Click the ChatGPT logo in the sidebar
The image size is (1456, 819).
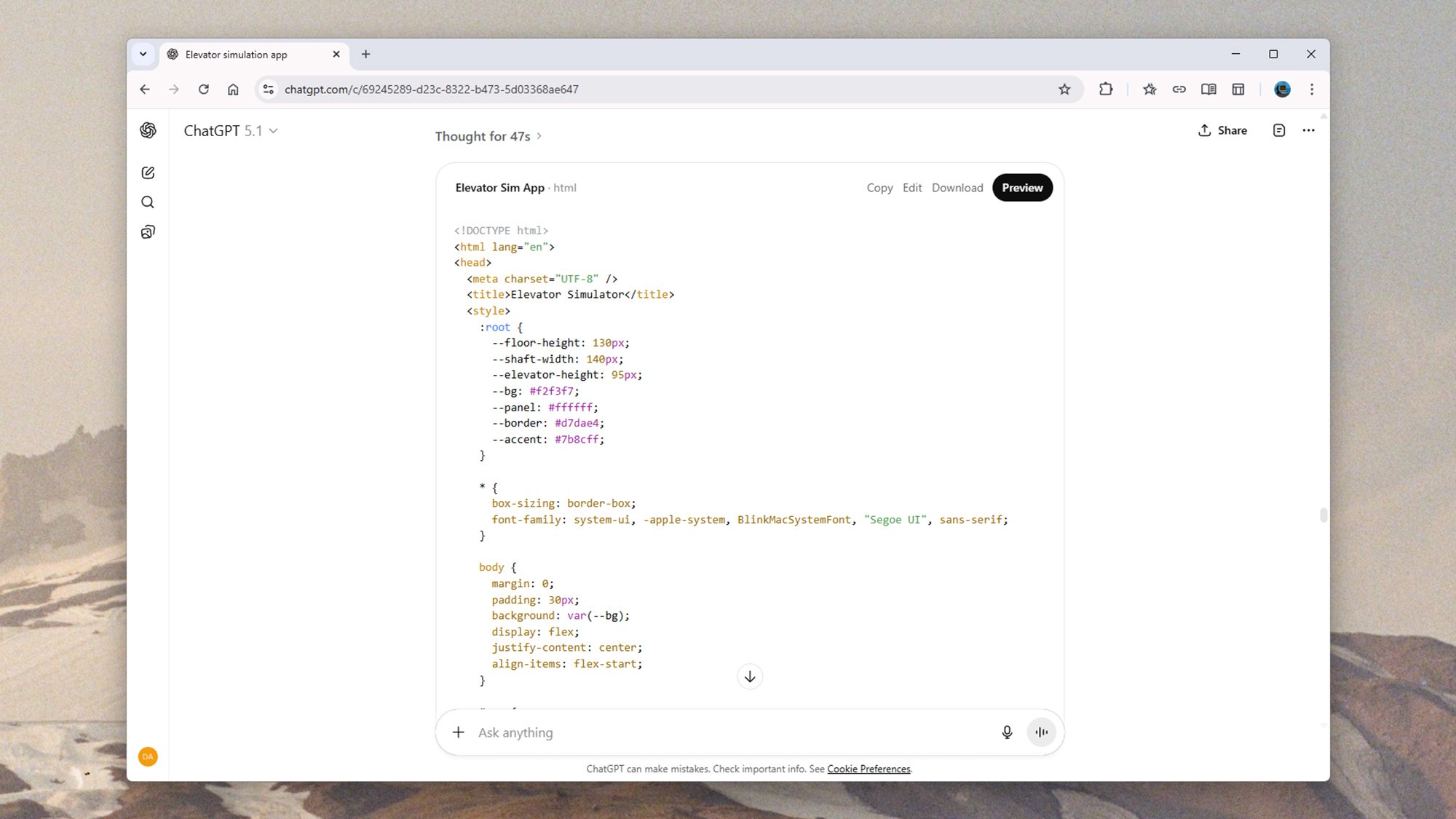(x=148, y=131)
